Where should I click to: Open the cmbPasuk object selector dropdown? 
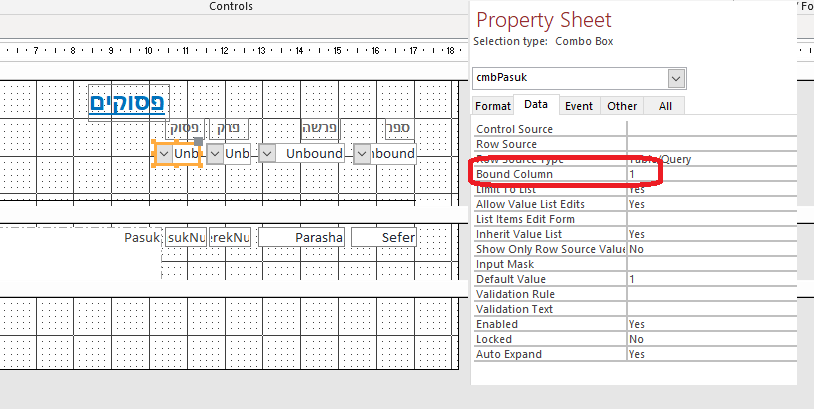pos(675,78)
